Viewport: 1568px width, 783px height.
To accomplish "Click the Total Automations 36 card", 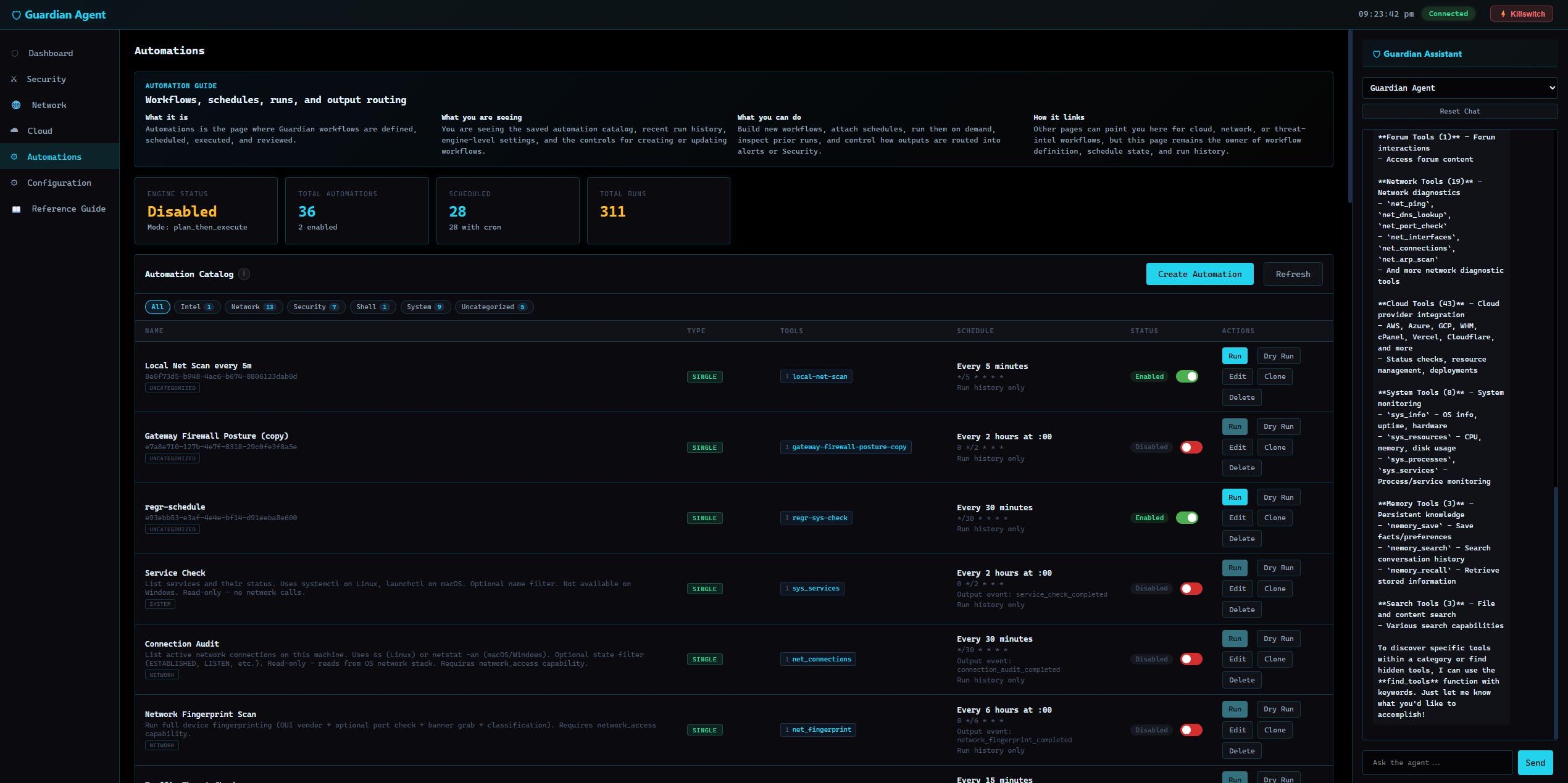I will click(x=357, y=210).
